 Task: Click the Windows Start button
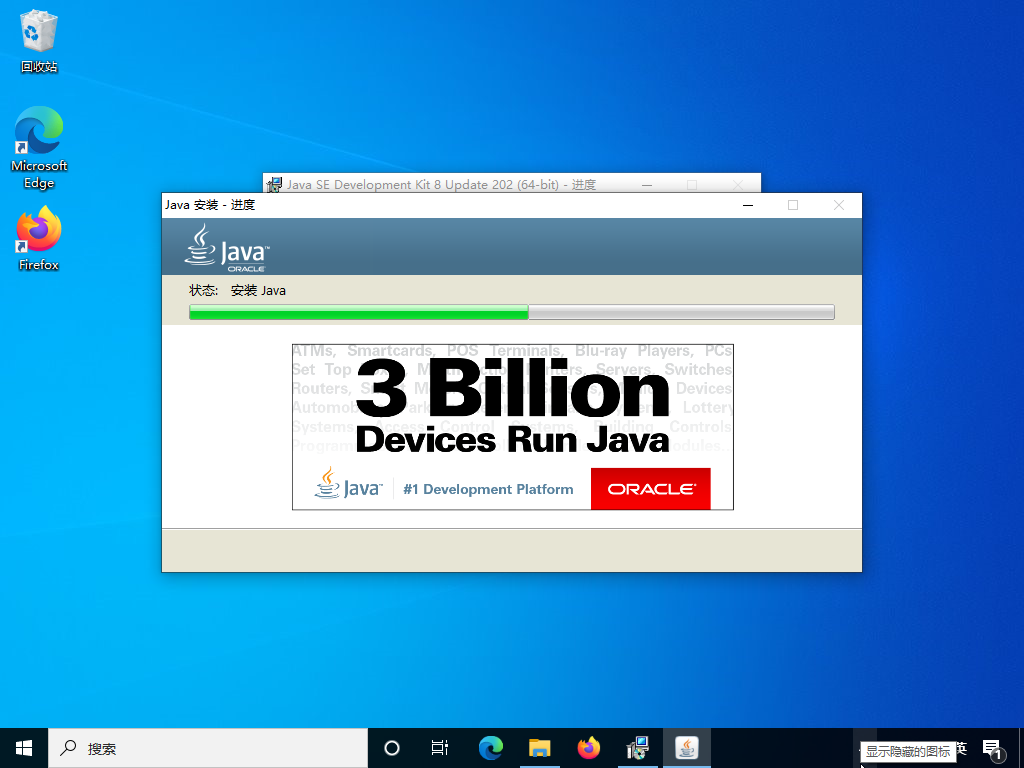(24, 748)
